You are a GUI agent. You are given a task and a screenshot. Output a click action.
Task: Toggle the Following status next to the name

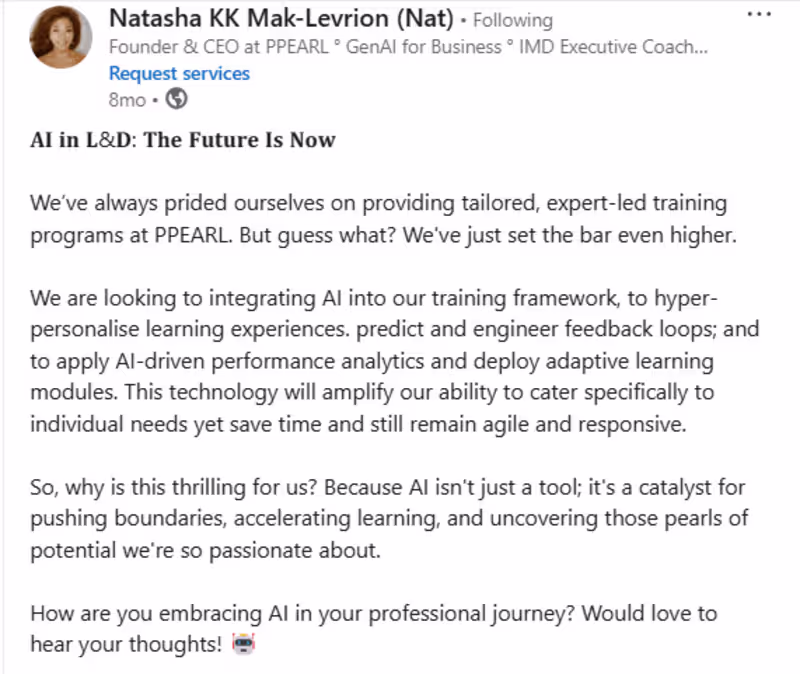pyautogui.click(x=512, y=19)
